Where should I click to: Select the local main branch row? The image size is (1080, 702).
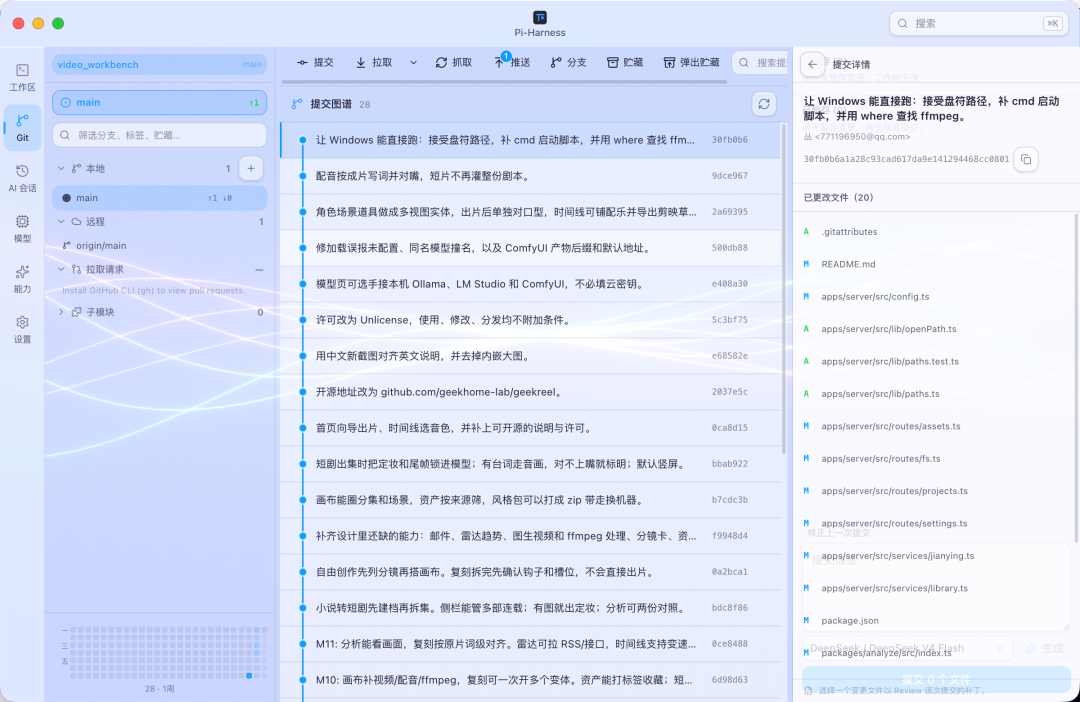click(x=159, y=198)
